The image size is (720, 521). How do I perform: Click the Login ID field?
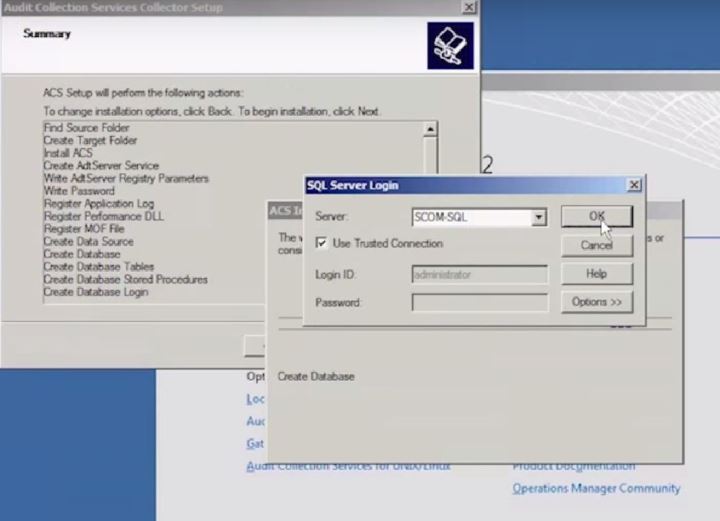479,274
